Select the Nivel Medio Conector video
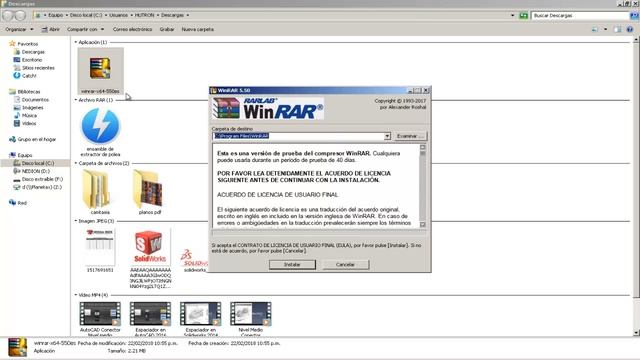This screenshot has height=360, width=640. [x=251, y=319]
